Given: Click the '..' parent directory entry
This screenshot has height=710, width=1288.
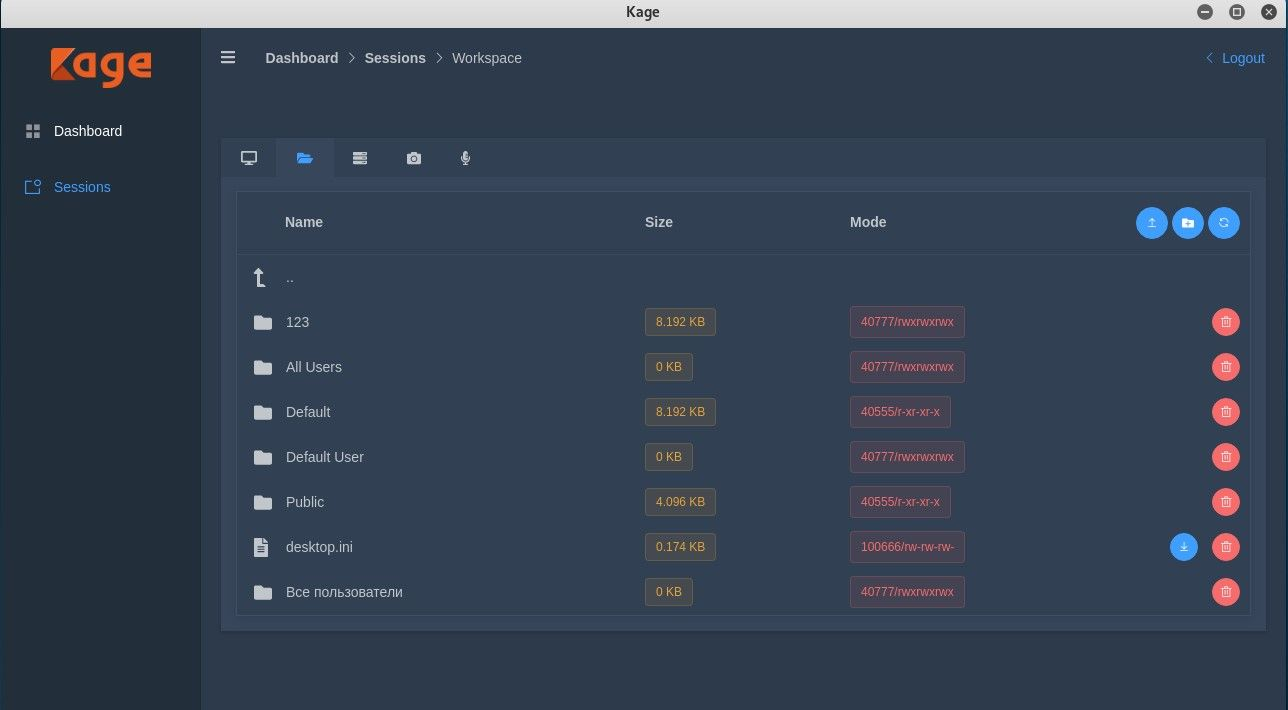Looking at the screenshot, I should [x=290, y=278].
